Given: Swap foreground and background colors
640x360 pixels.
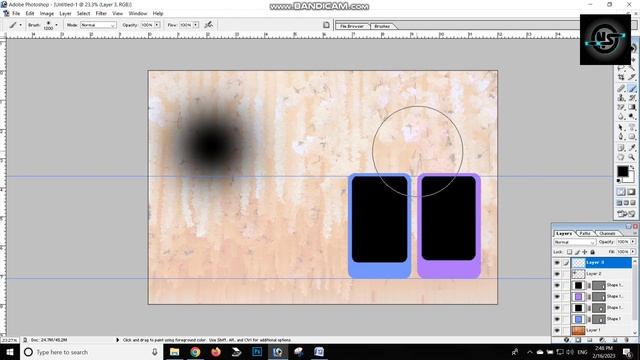Looking at the screenshot, I should click(x=632, y=167).
